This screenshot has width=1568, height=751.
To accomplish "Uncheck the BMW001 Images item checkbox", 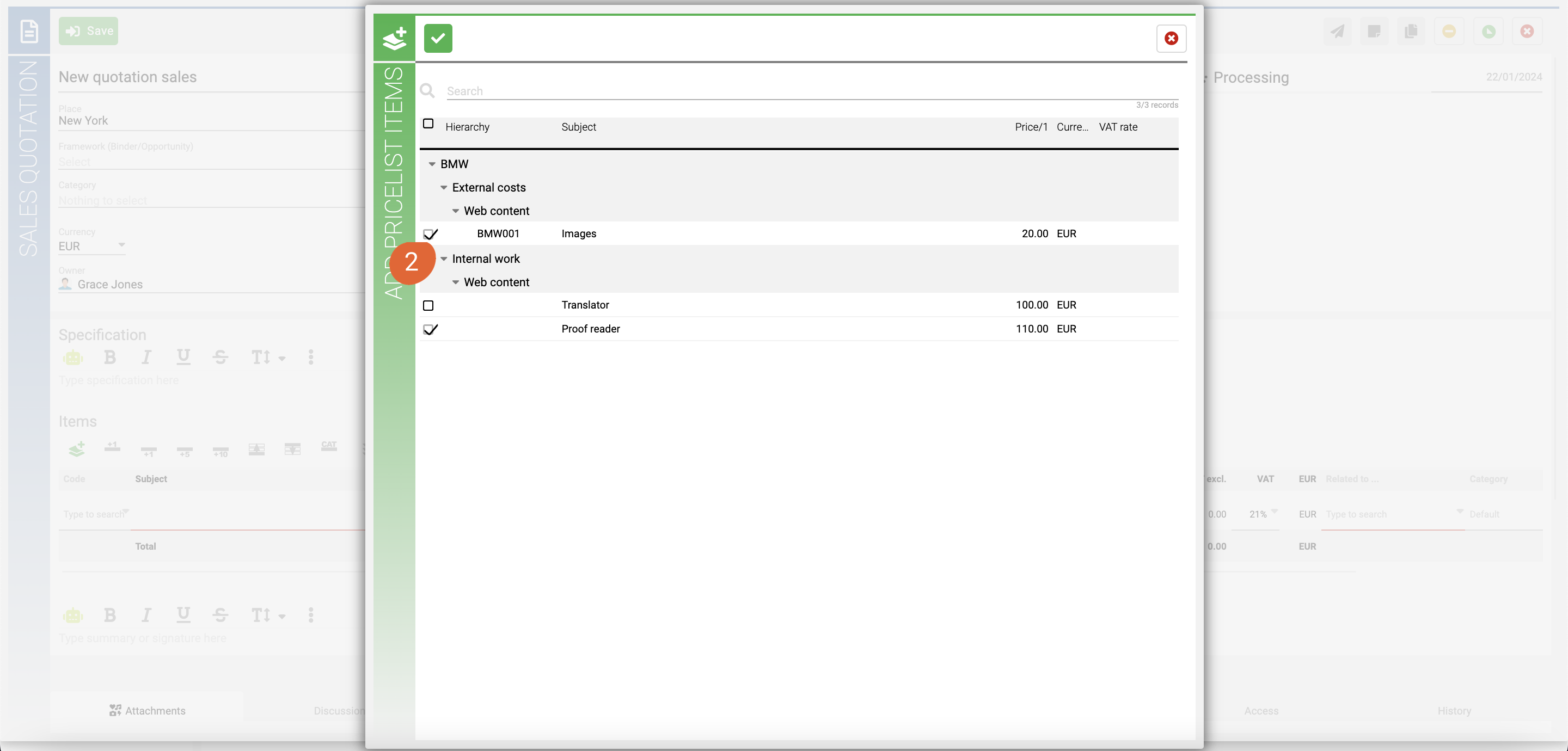I will click(x=429, y=233).
